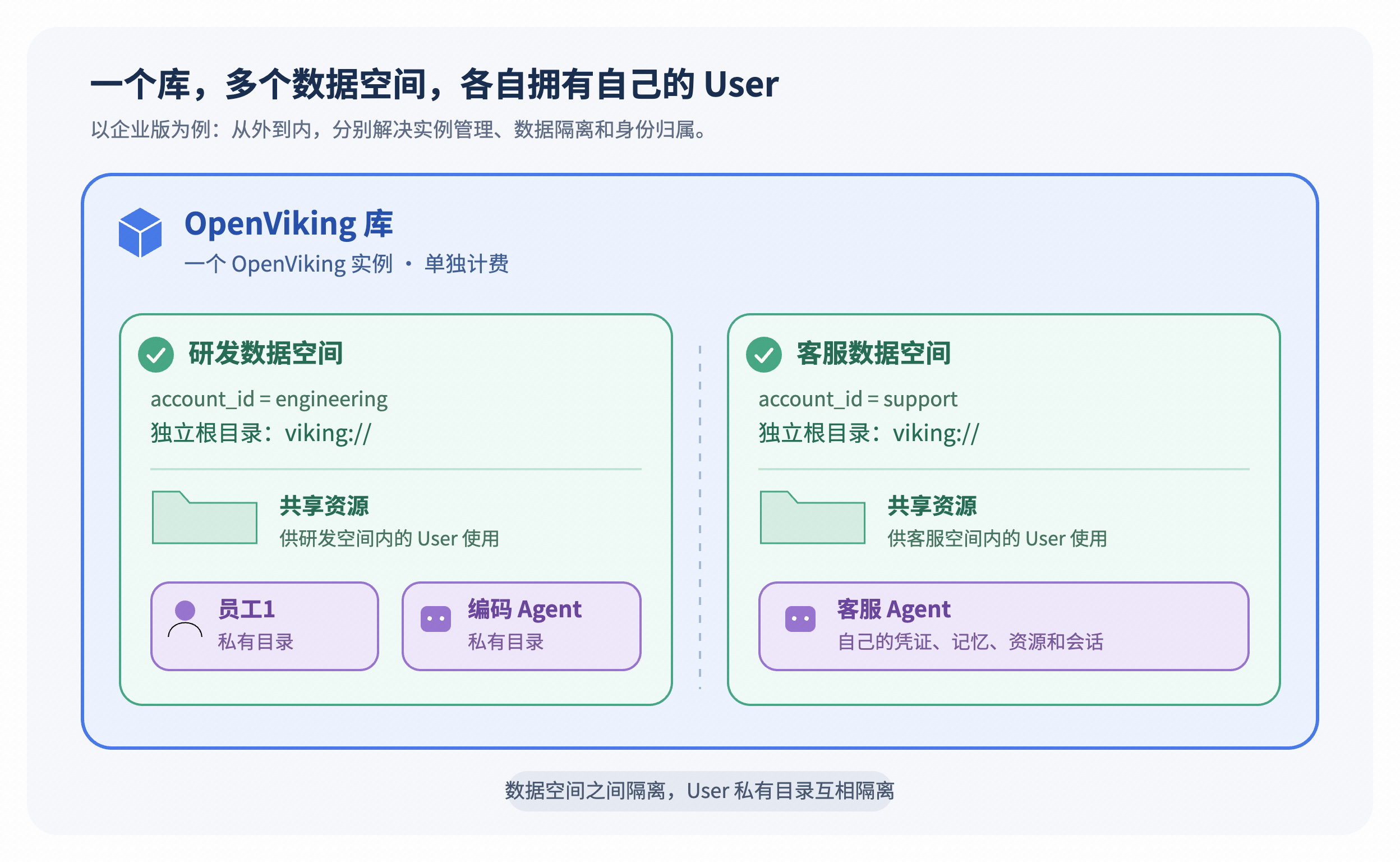Click the 客服数据空间 heading
This screenshot has height=862, width=1400.
[873, 353]
